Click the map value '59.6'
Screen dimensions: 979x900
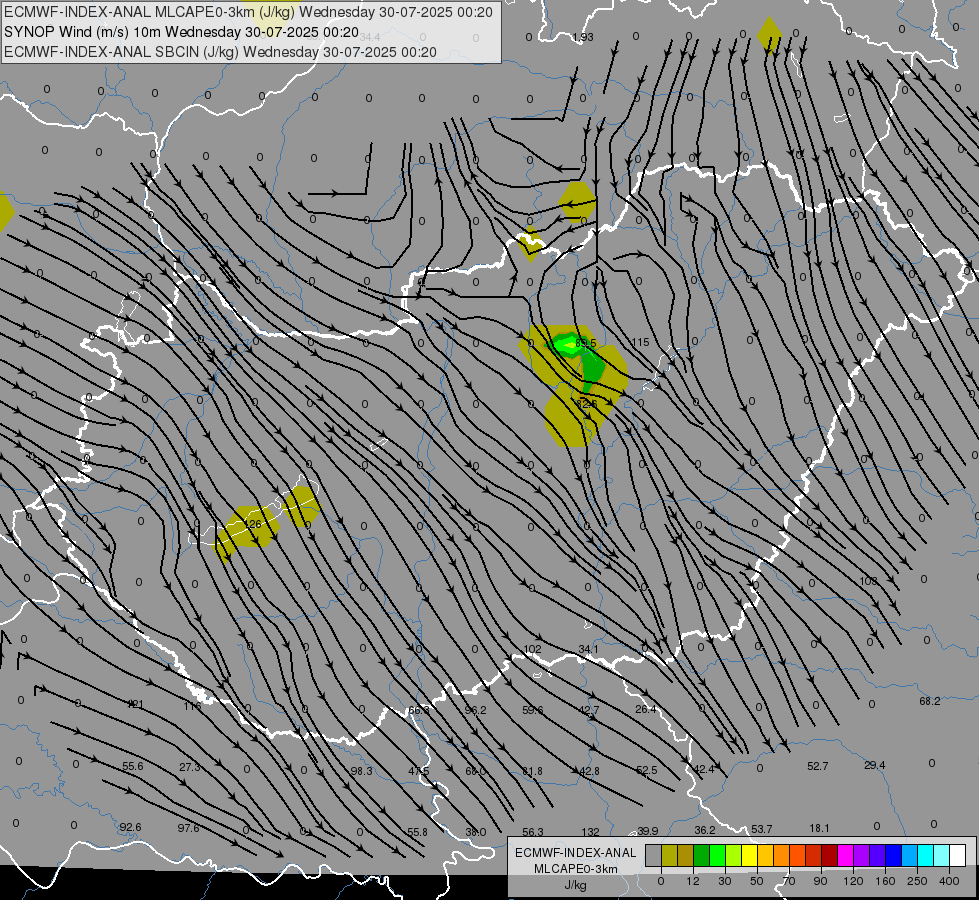(533, 710)
